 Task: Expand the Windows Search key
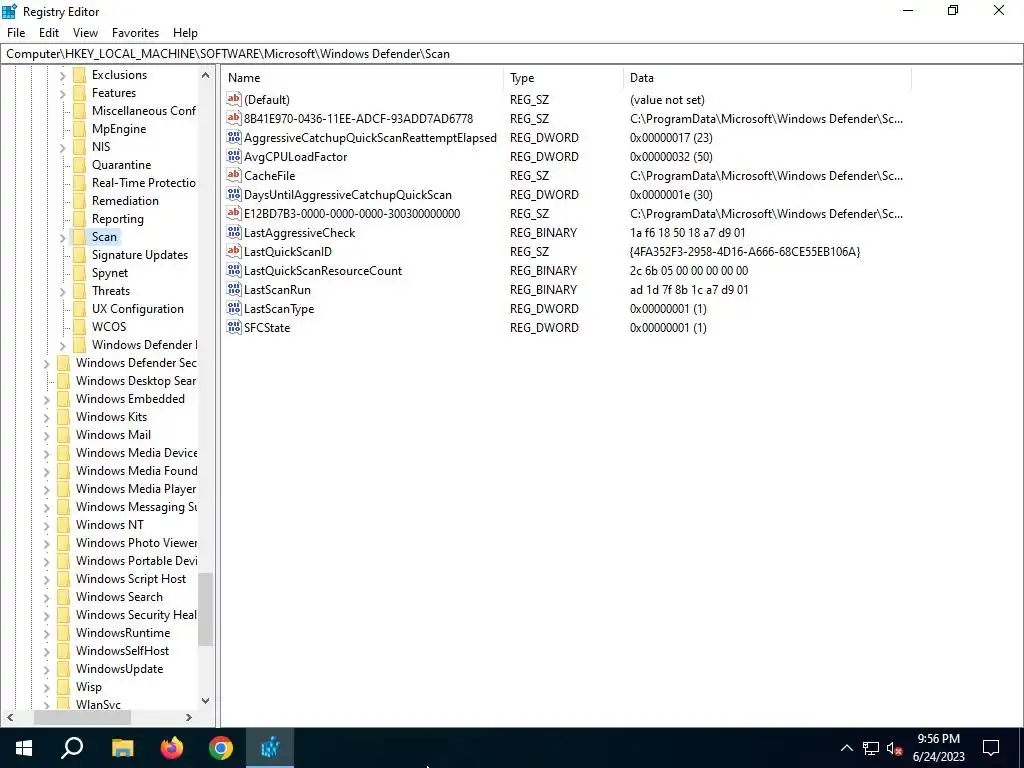(46, 598)
